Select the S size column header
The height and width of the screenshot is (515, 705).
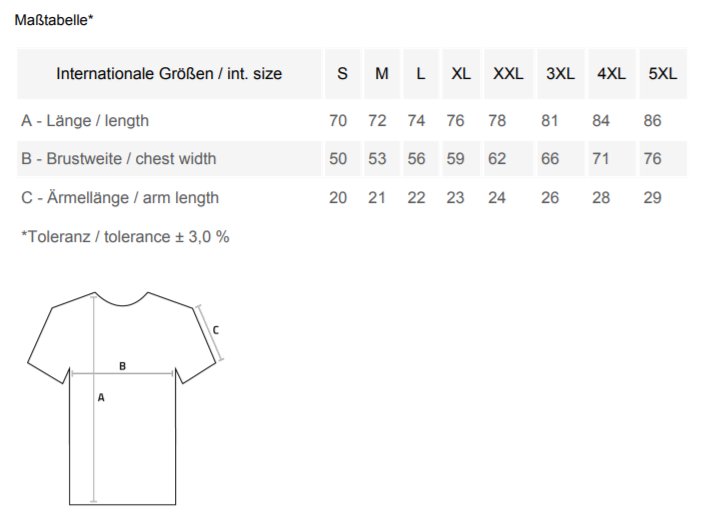pyautogui.click(x=343, y=73)
